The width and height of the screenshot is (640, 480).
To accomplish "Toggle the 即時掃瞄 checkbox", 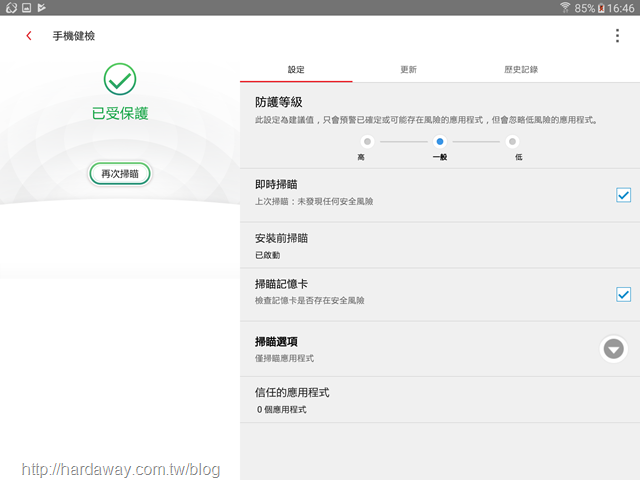I will point(623,195).
